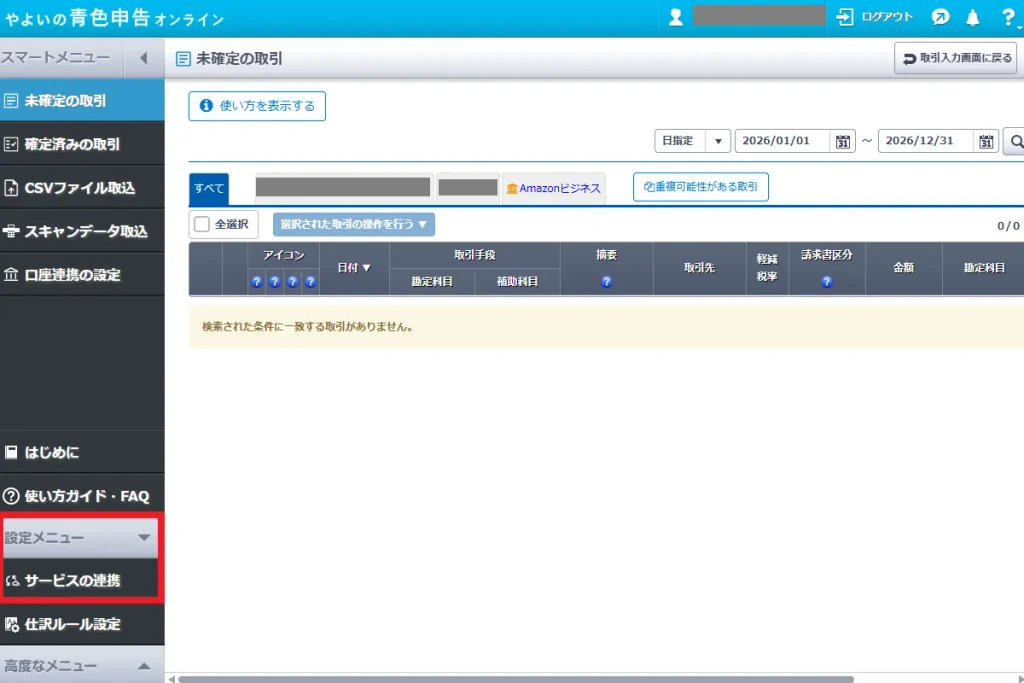Expand the 高度なメニュー section
Screen dimensions: 1024x683
point(82,665)
